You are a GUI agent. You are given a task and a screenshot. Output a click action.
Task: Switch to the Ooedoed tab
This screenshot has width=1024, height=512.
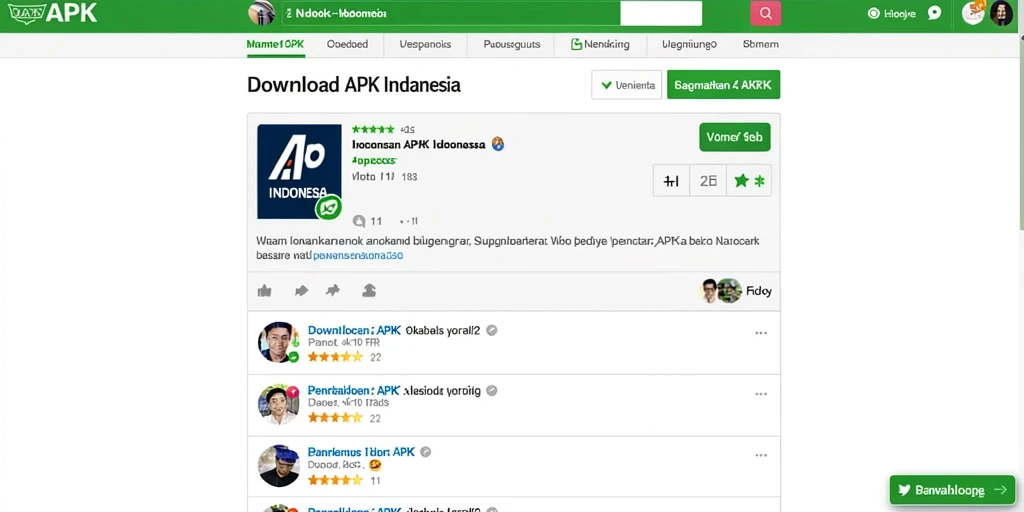[x=347, y=44]
